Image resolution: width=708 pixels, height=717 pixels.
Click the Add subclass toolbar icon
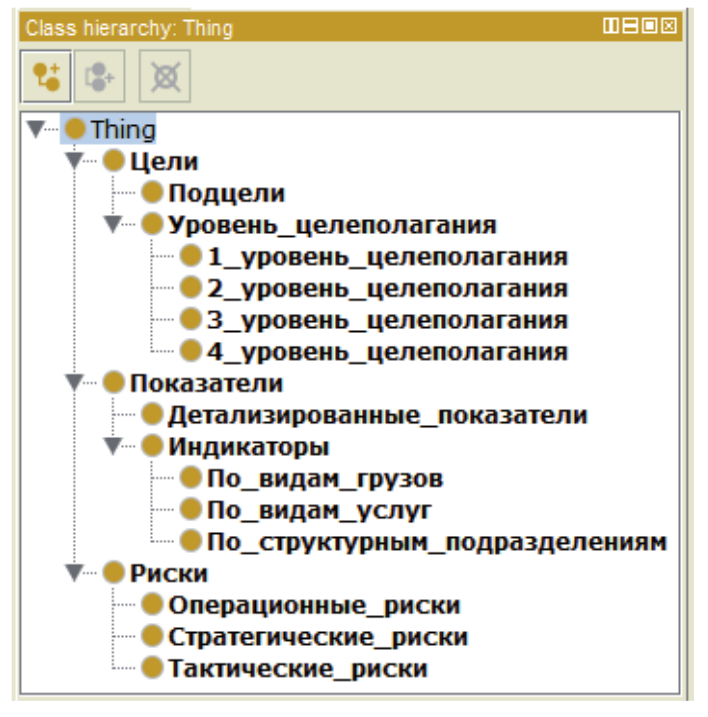[47, 76]
